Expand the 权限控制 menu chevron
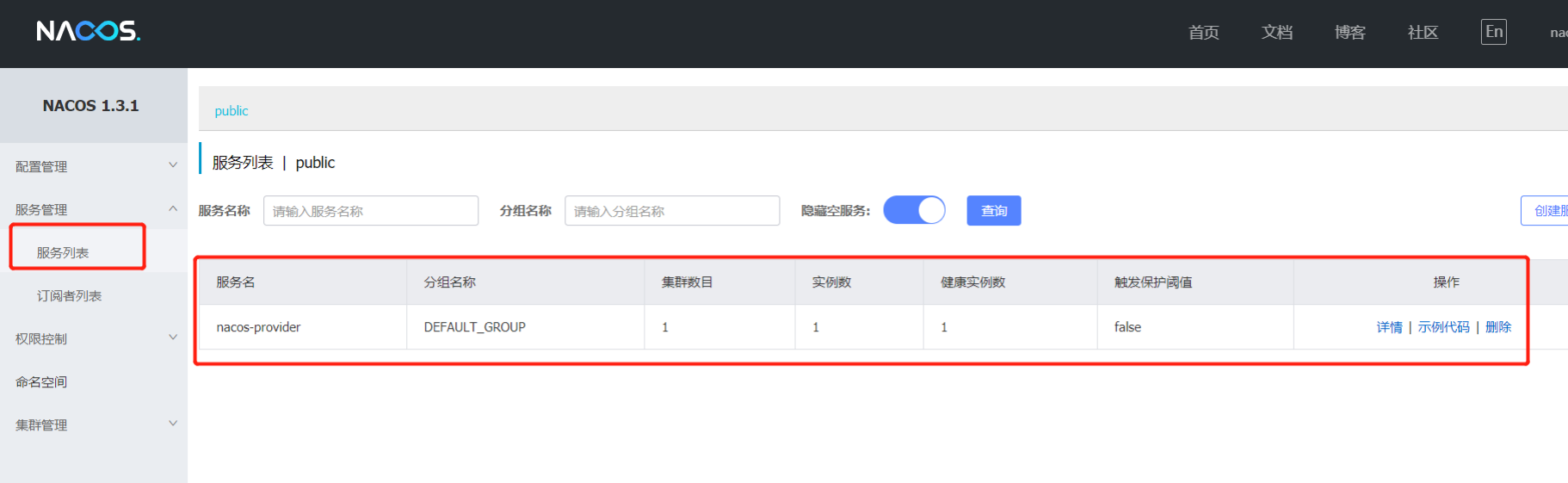The height and width of the screenshot is (483, 1568). pos(173,337)
